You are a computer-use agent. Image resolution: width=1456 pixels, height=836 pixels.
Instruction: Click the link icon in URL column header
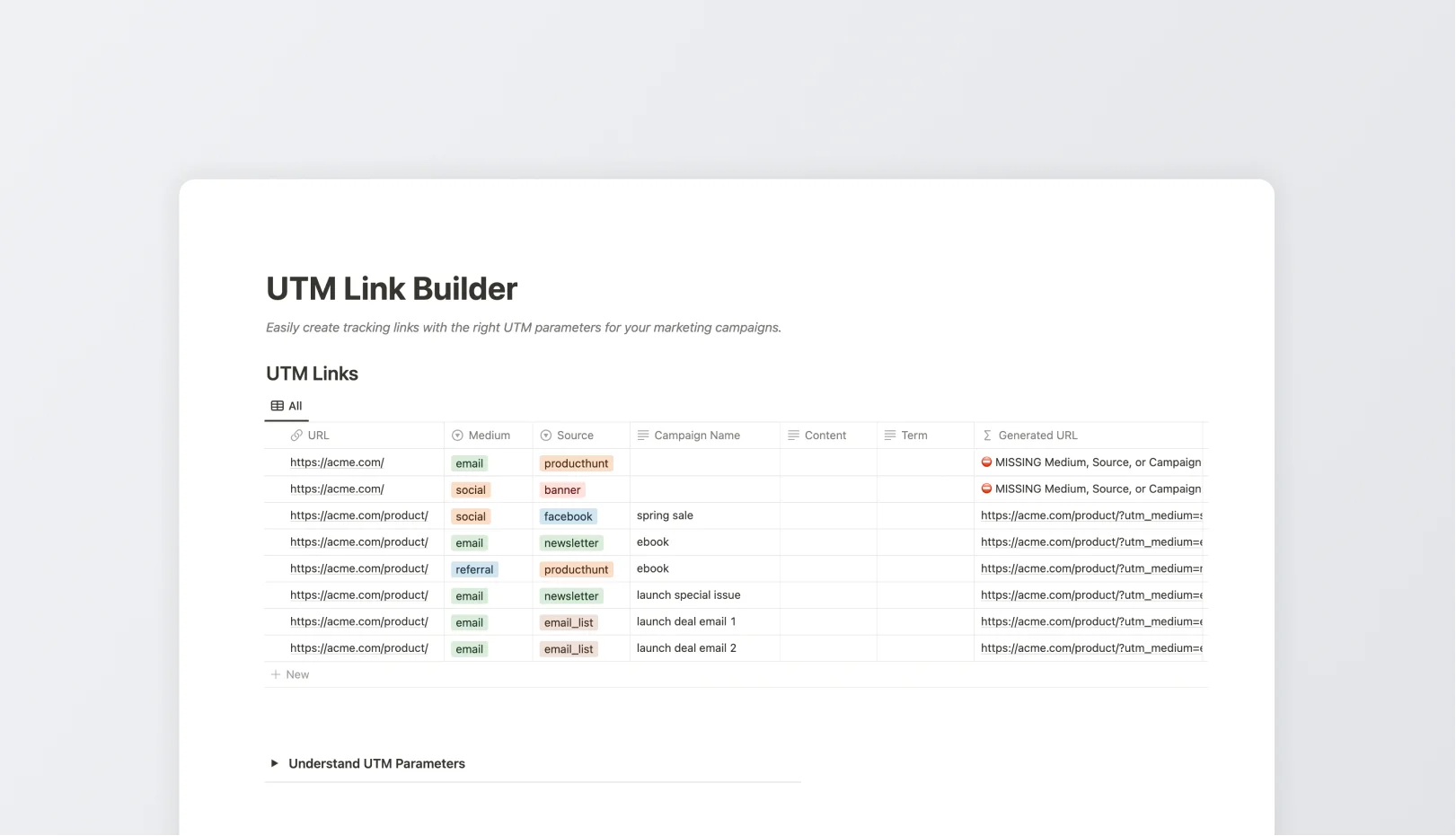(296, 436)
